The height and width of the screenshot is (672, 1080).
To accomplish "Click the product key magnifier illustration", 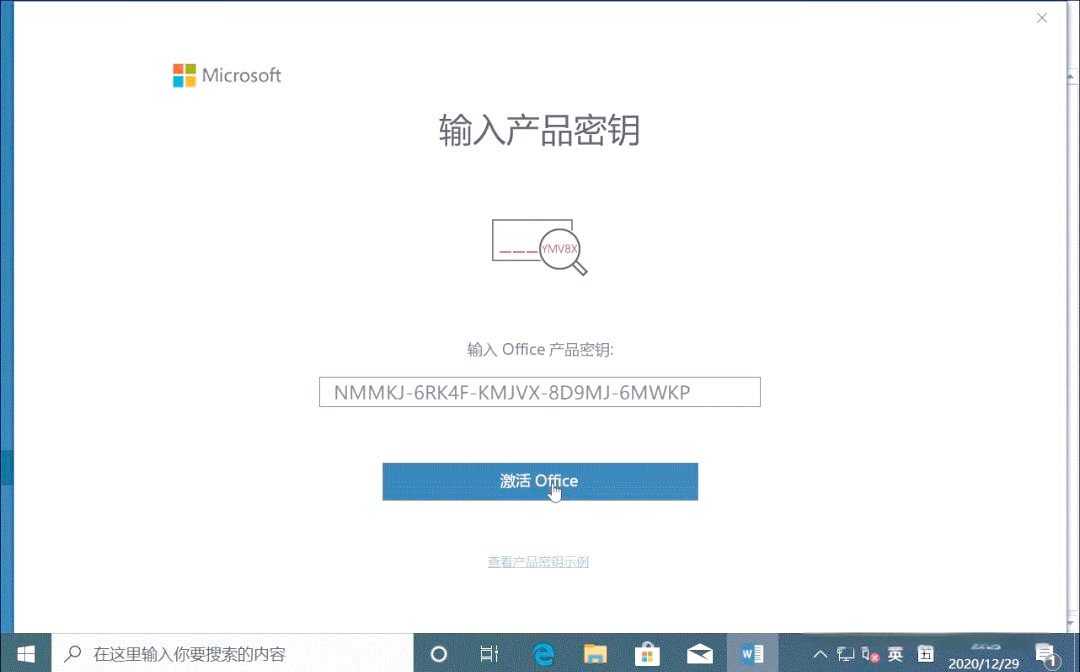I will click(539, 247).
